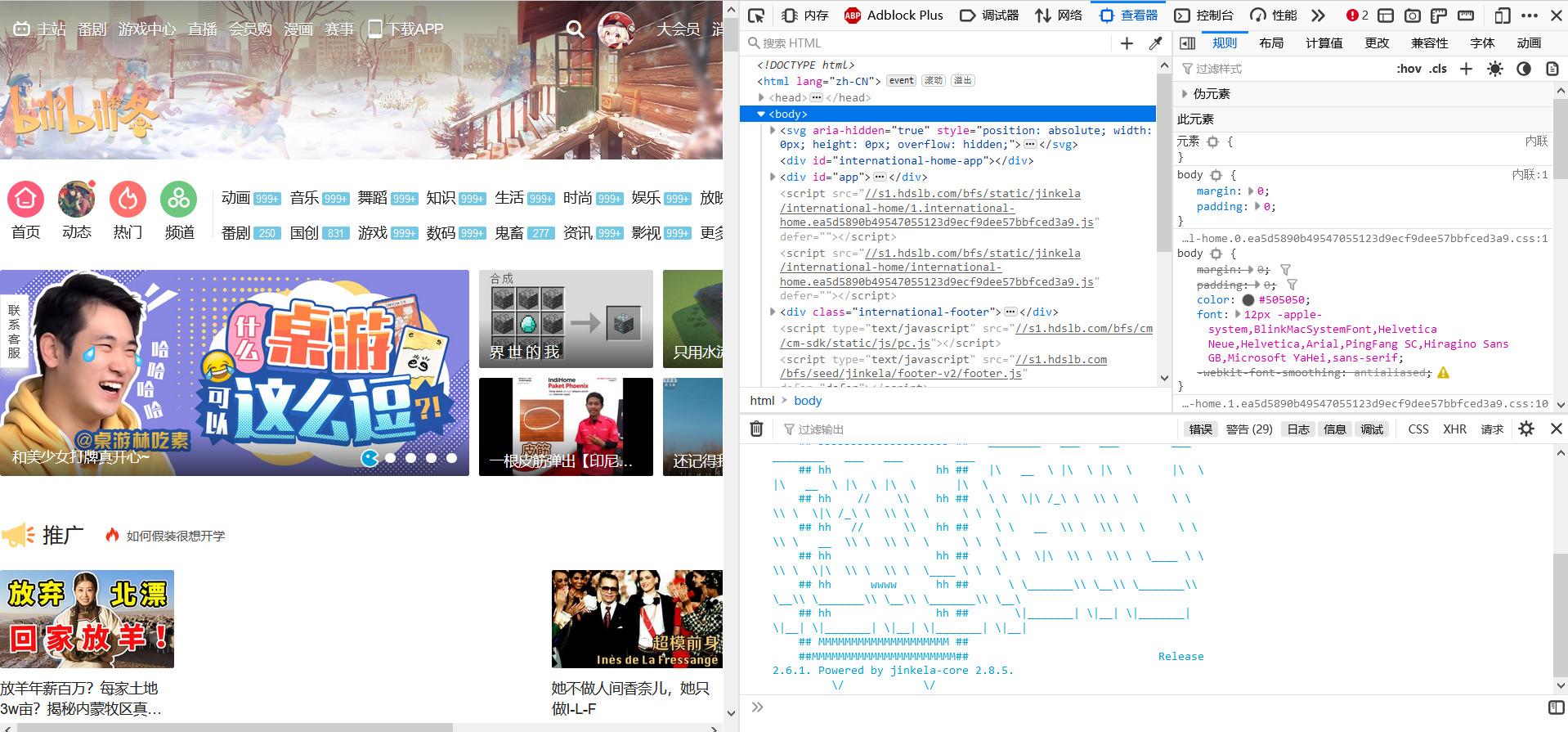Expand the head element node
Viewport: 1568px width, 732px height.
coord(761,97)
